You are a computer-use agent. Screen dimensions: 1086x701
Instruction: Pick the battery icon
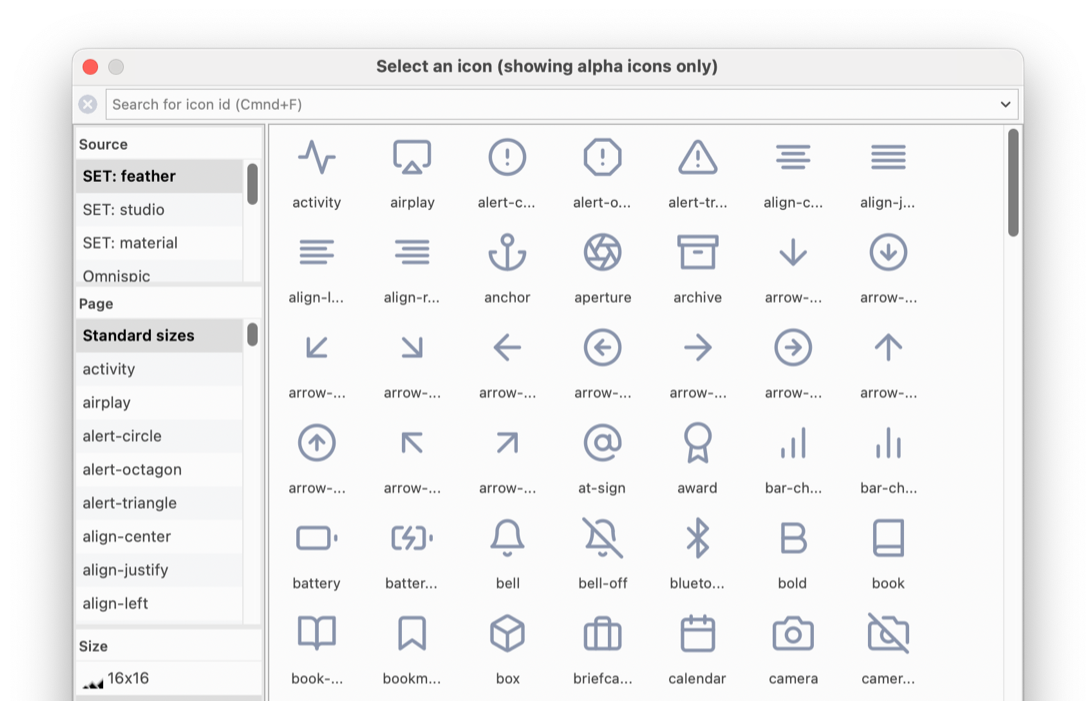click(x=316, y=539)
